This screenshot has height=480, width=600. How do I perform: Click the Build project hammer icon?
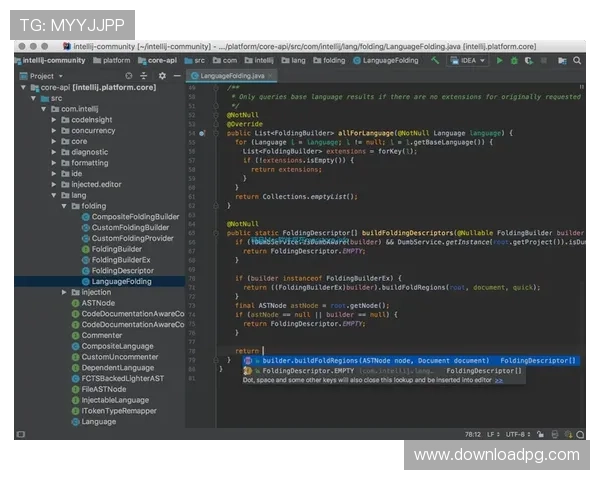[x=435, y=60]
